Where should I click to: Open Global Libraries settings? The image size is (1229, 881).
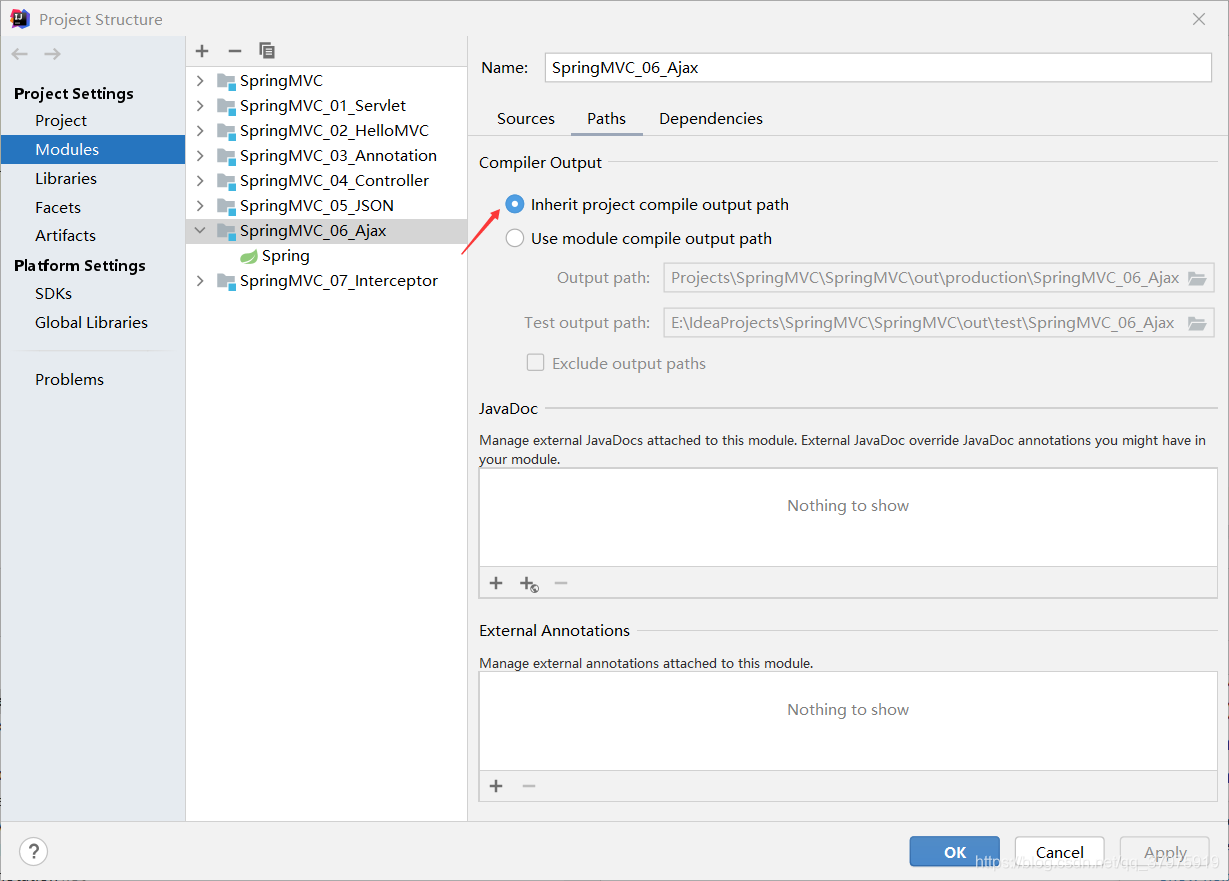pyautogui.click(x=92, y=322)
